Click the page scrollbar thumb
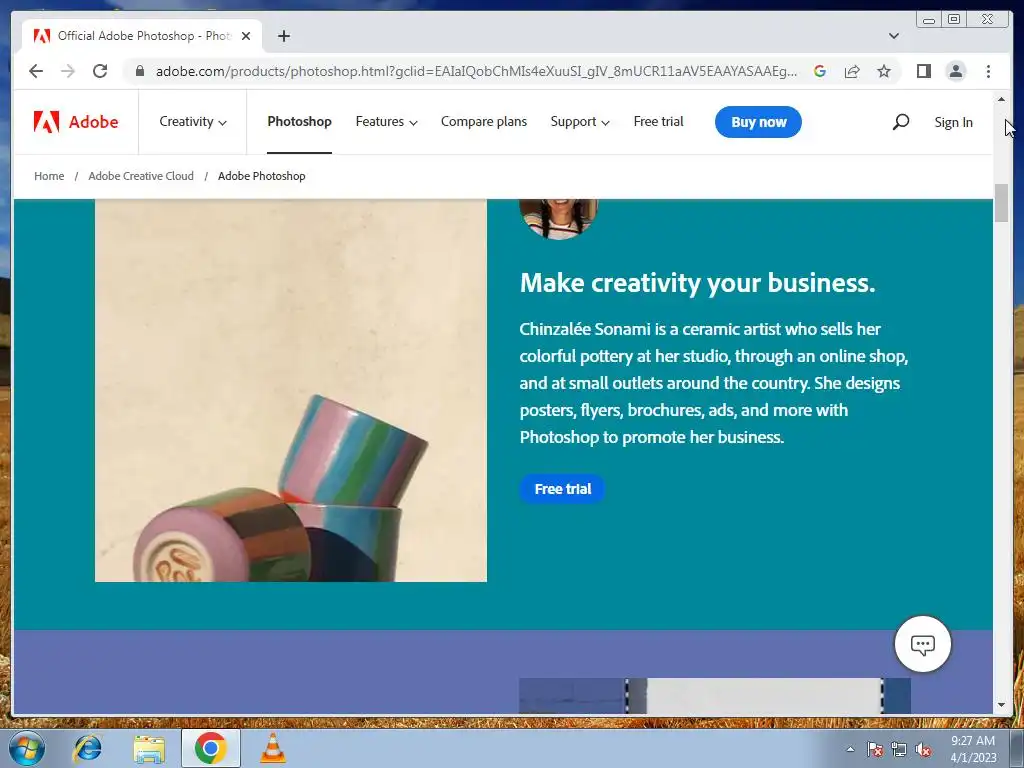Screen dimensions: 1024x768 (1001, 203)
